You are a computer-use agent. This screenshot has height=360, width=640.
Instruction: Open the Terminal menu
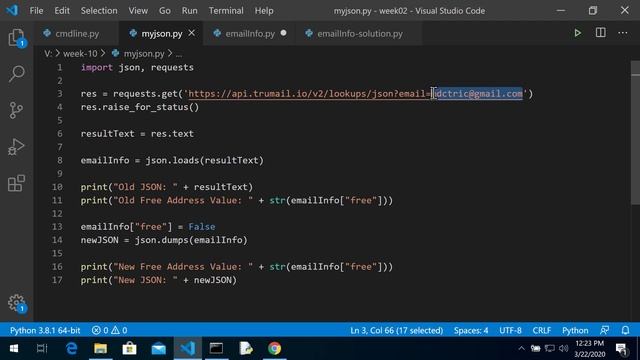tap(226, 11)
